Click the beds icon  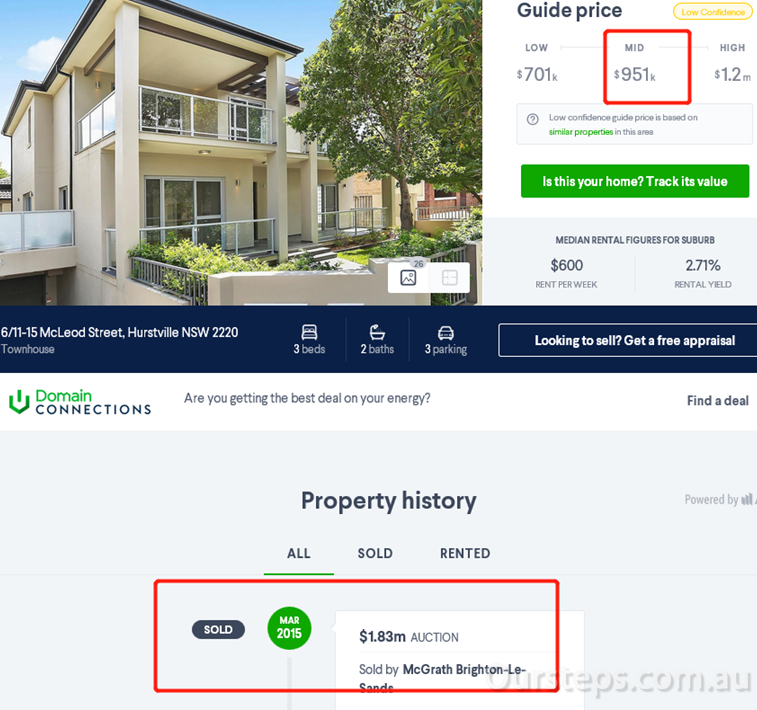(x=309, y=332)
